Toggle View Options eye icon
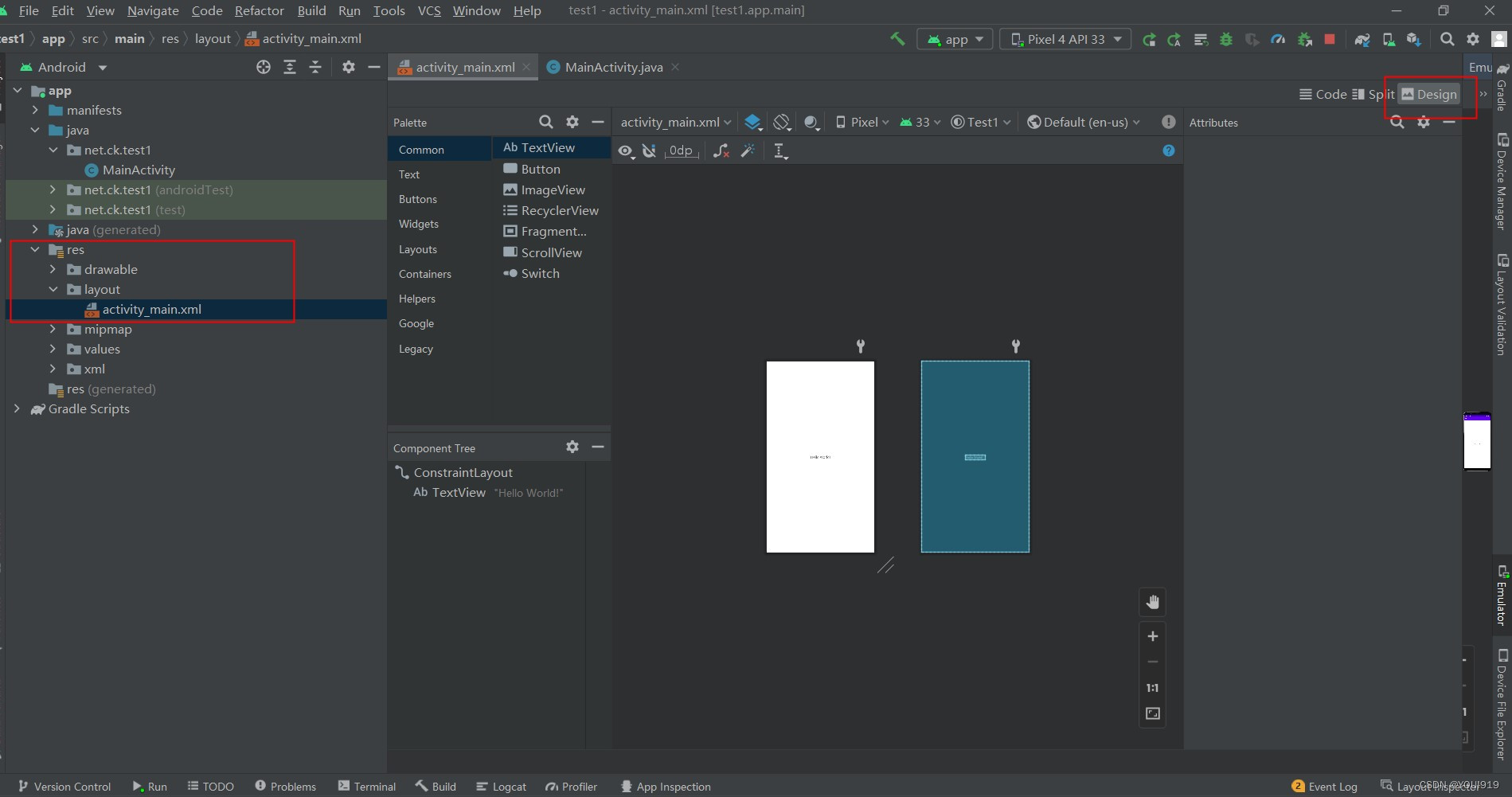1512x797 pixels. point(627,151)
